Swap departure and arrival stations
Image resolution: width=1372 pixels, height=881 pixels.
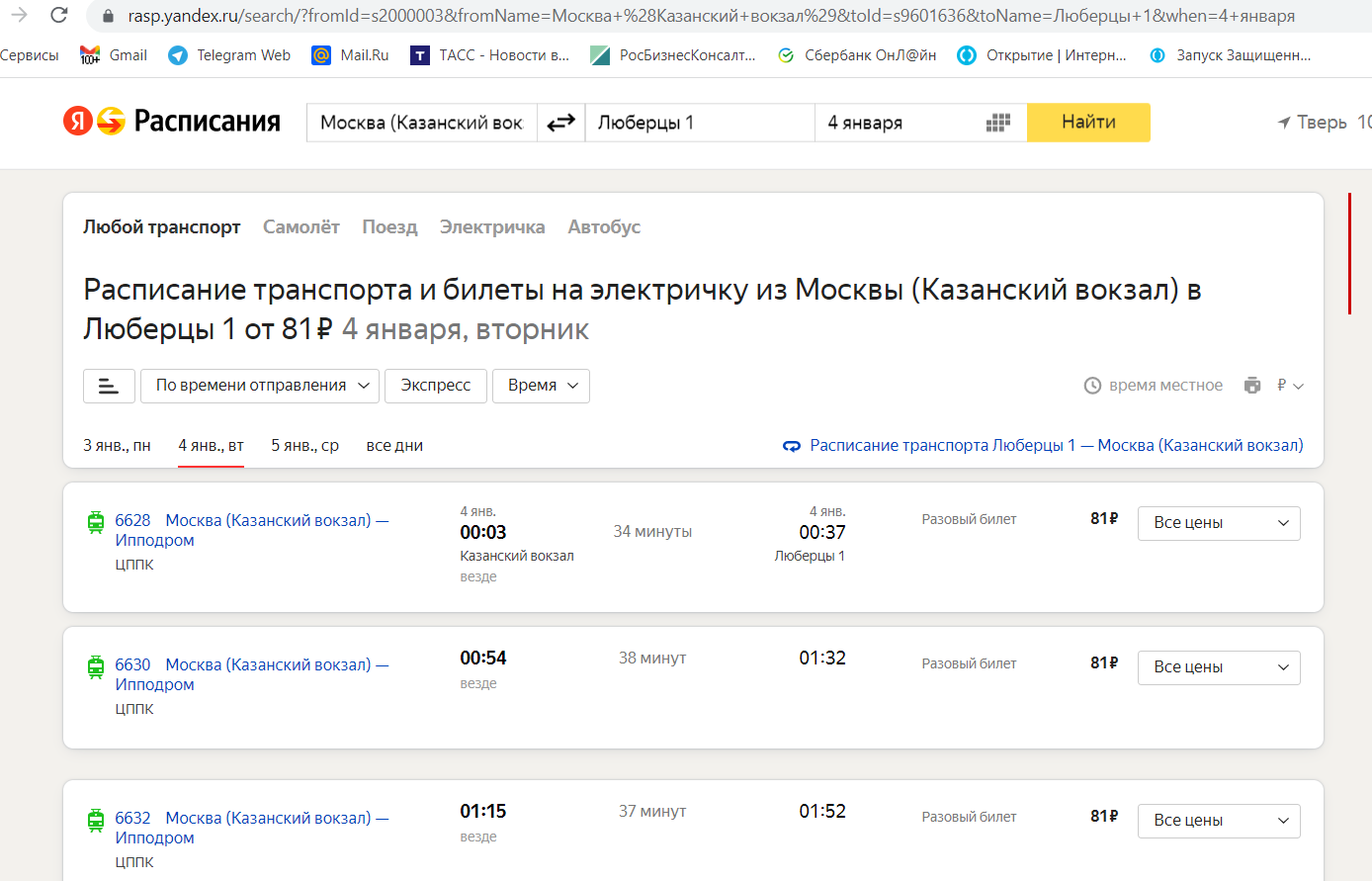560,123
